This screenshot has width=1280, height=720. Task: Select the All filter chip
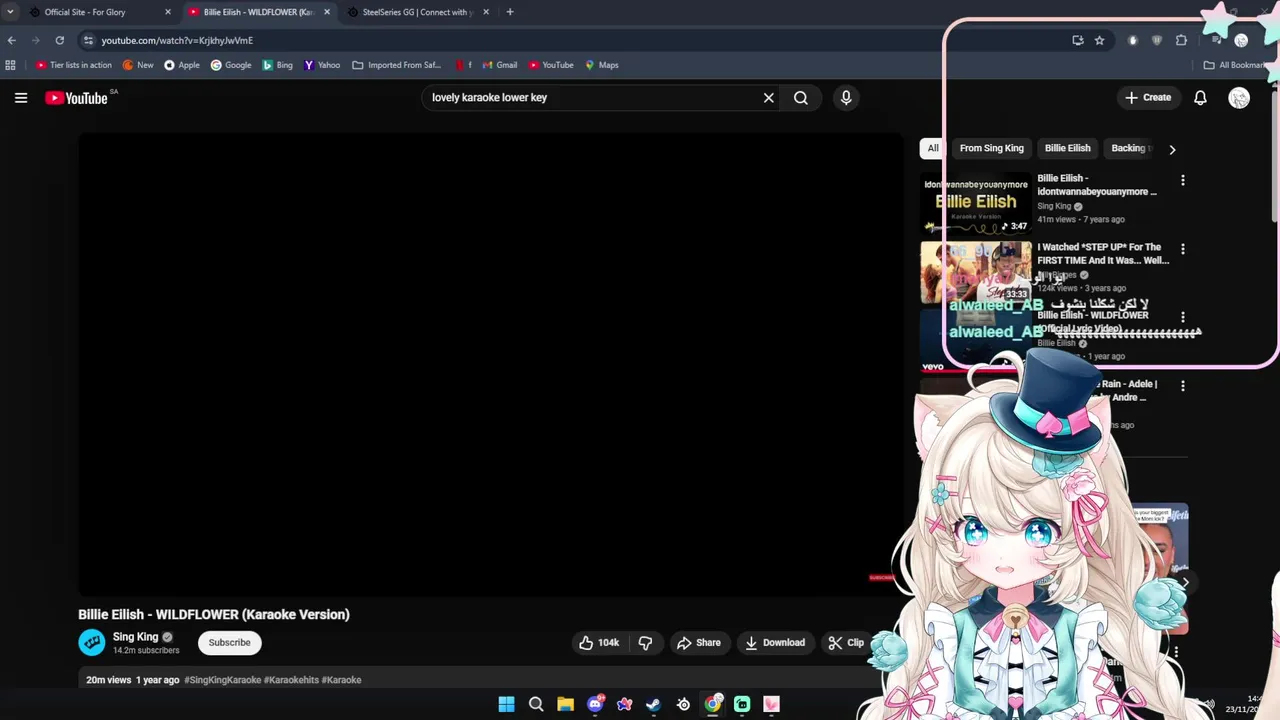click(x=933, y=148)
